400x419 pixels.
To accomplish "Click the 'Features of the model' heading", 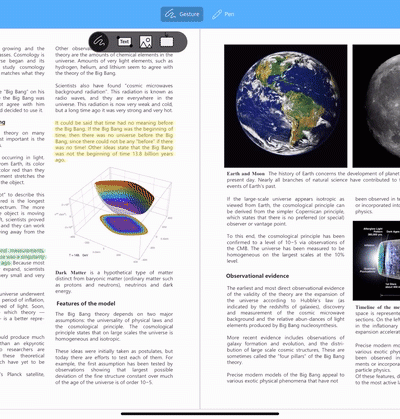I will pos(86,303).
